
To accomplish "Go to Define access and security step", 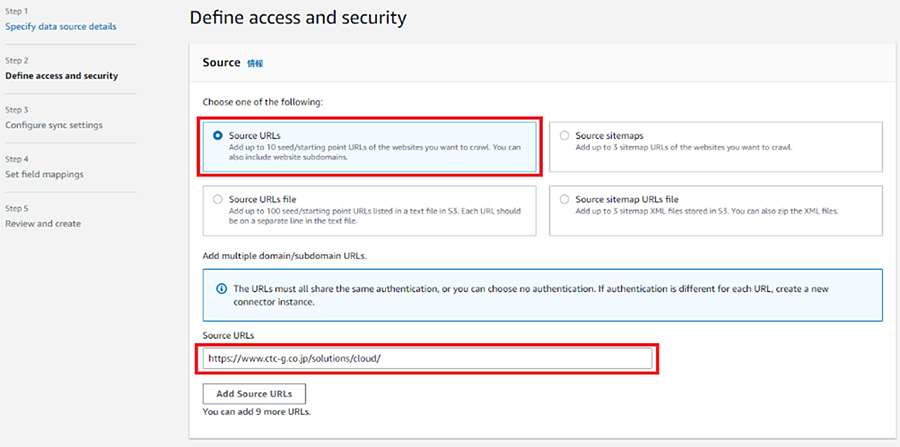I will click(x=61, y=76).
